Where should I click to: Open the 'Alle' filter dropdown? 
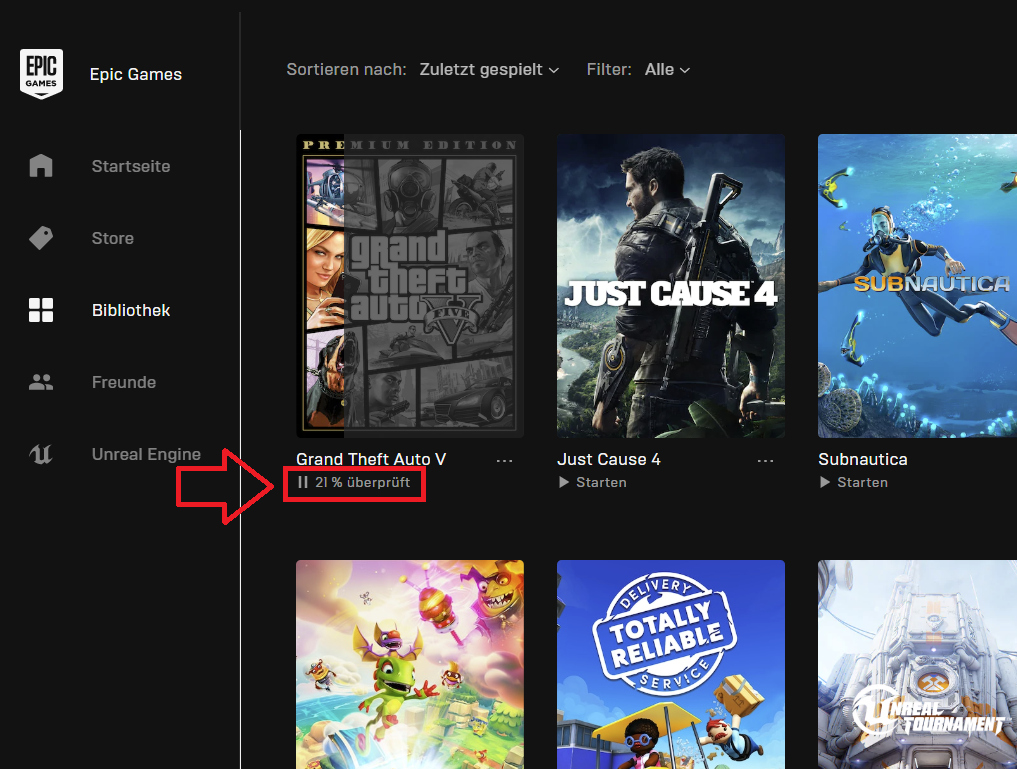(x=667, y=69)
